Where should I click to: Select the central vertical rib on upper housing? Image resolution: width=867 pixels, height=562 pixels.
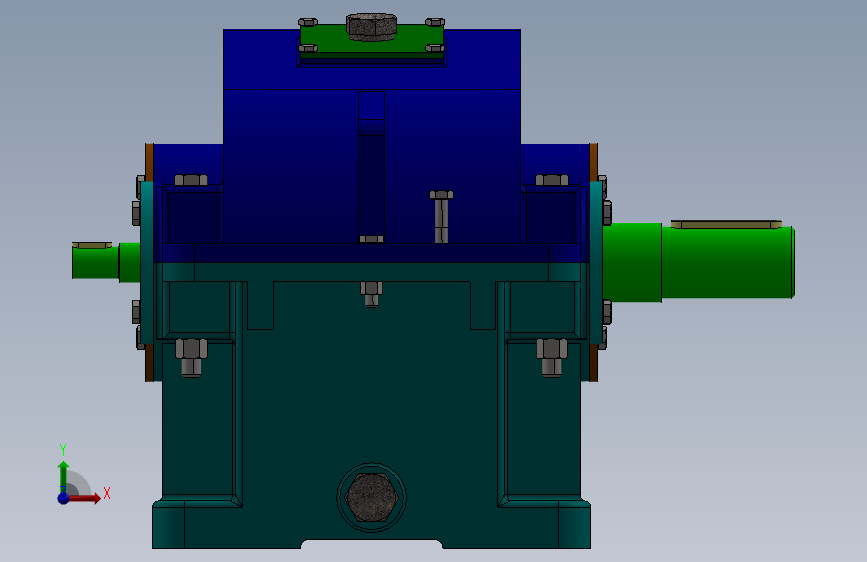click(x=372, y=166)
